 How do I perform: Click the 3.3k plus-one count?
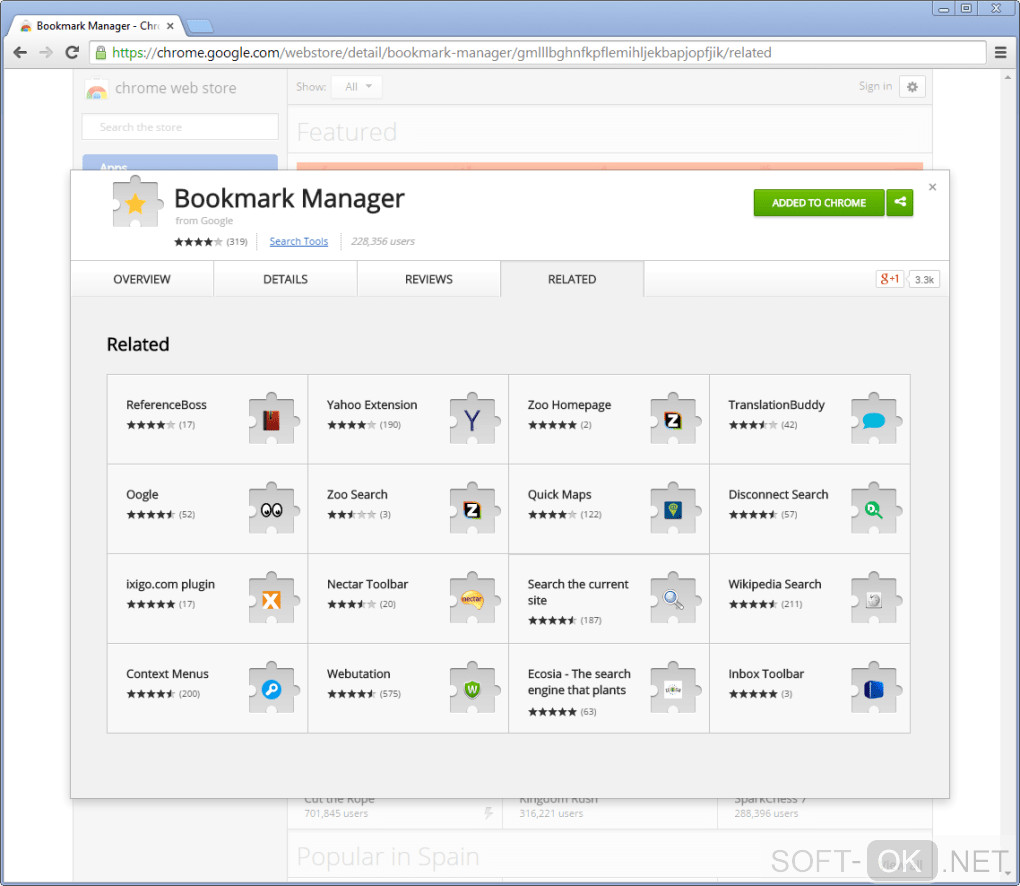(x=924, y=279)
